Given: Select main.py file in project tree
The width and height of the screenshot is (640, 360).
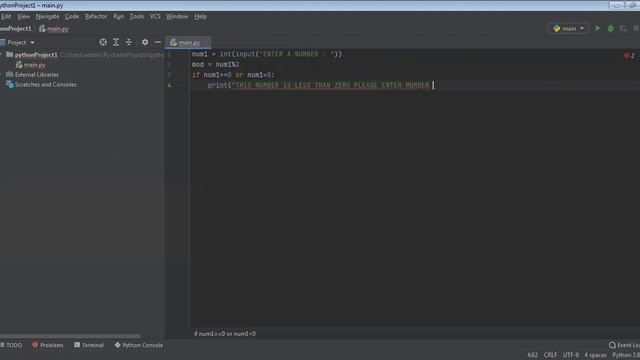Looking at the screenshot, I should coord(31,65).
